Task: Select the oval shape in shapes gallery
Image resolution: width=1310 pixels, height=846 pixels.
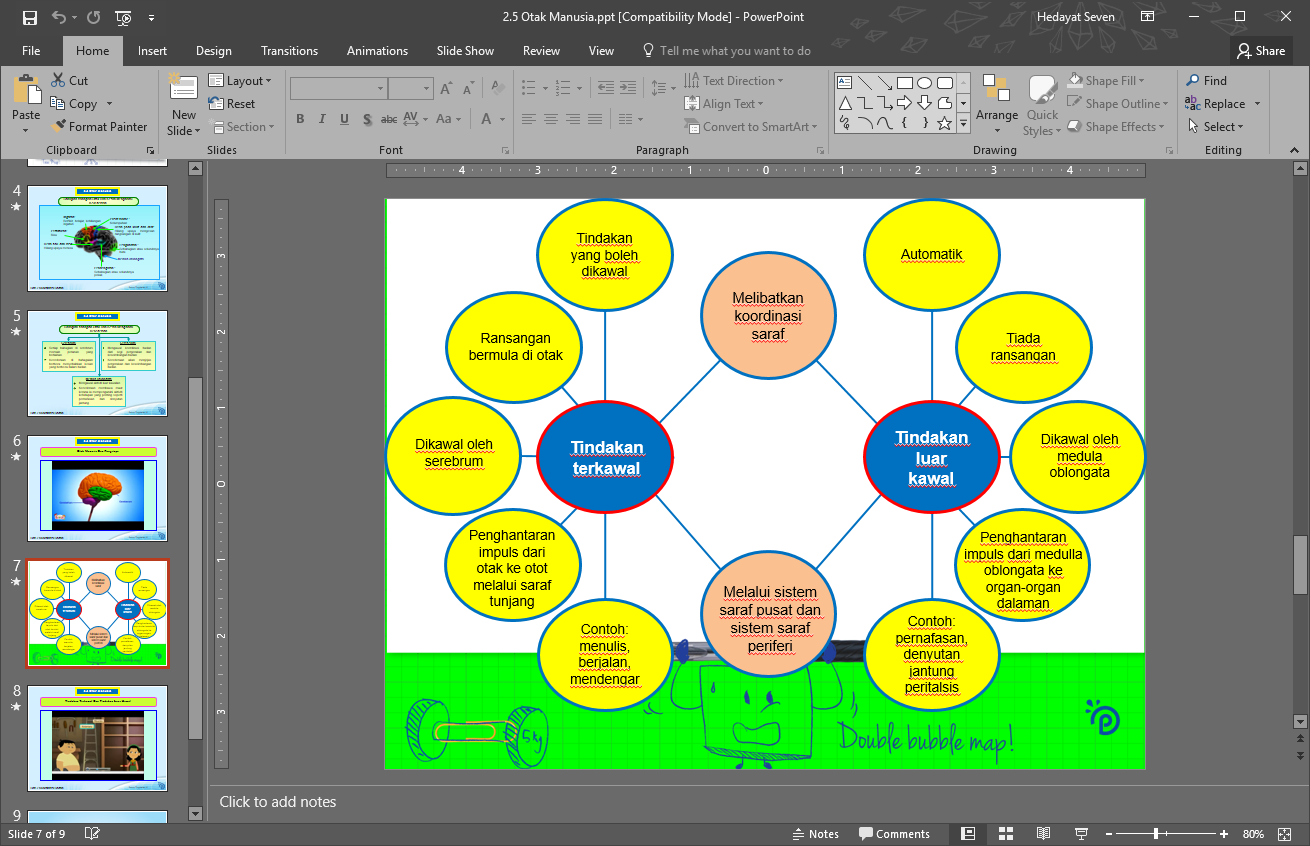Action: (x=925, y=83)
